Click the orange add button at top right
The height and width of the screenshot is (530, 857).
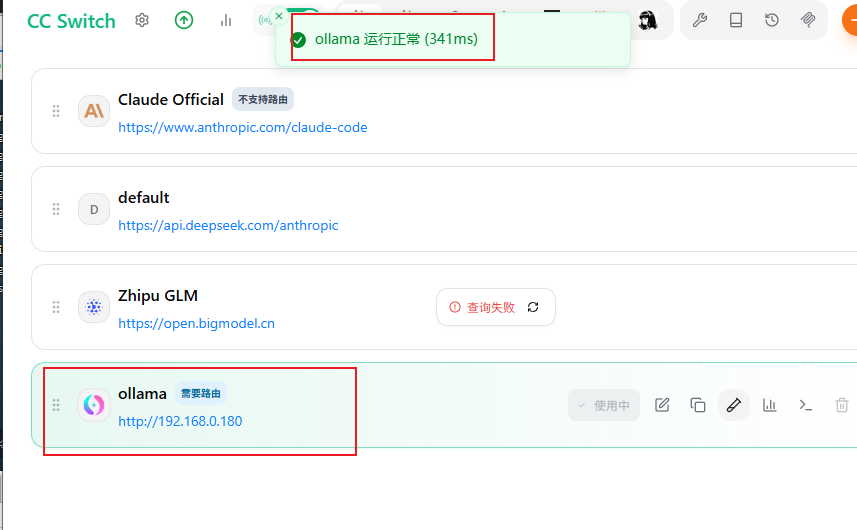(850, 21)
